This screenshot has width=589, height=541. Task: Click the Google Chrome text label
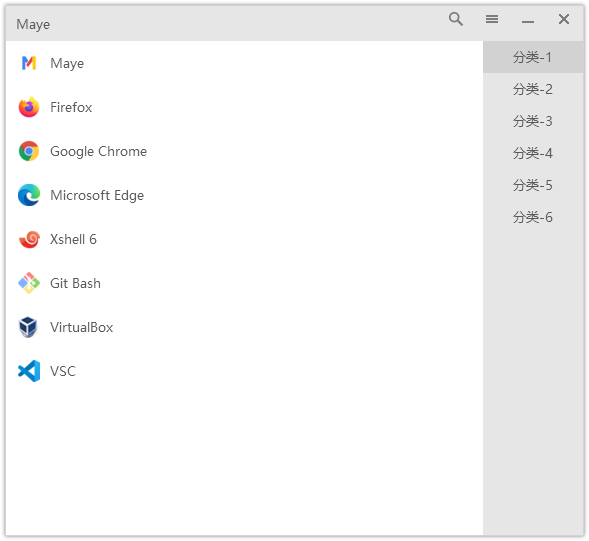point(98,152)
